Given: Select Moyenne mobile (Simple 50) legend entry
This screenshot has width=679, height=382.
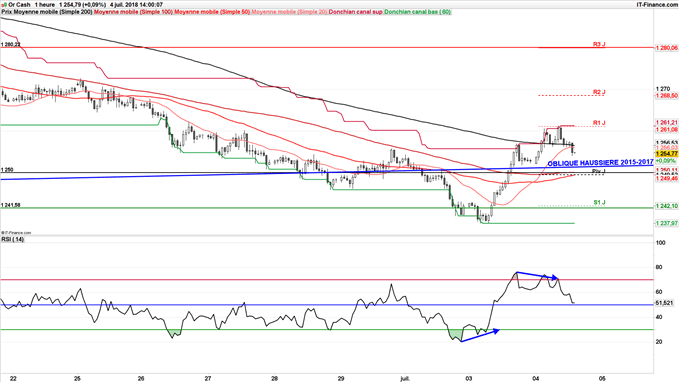Looking at the screenshot, I should (212, 12).
